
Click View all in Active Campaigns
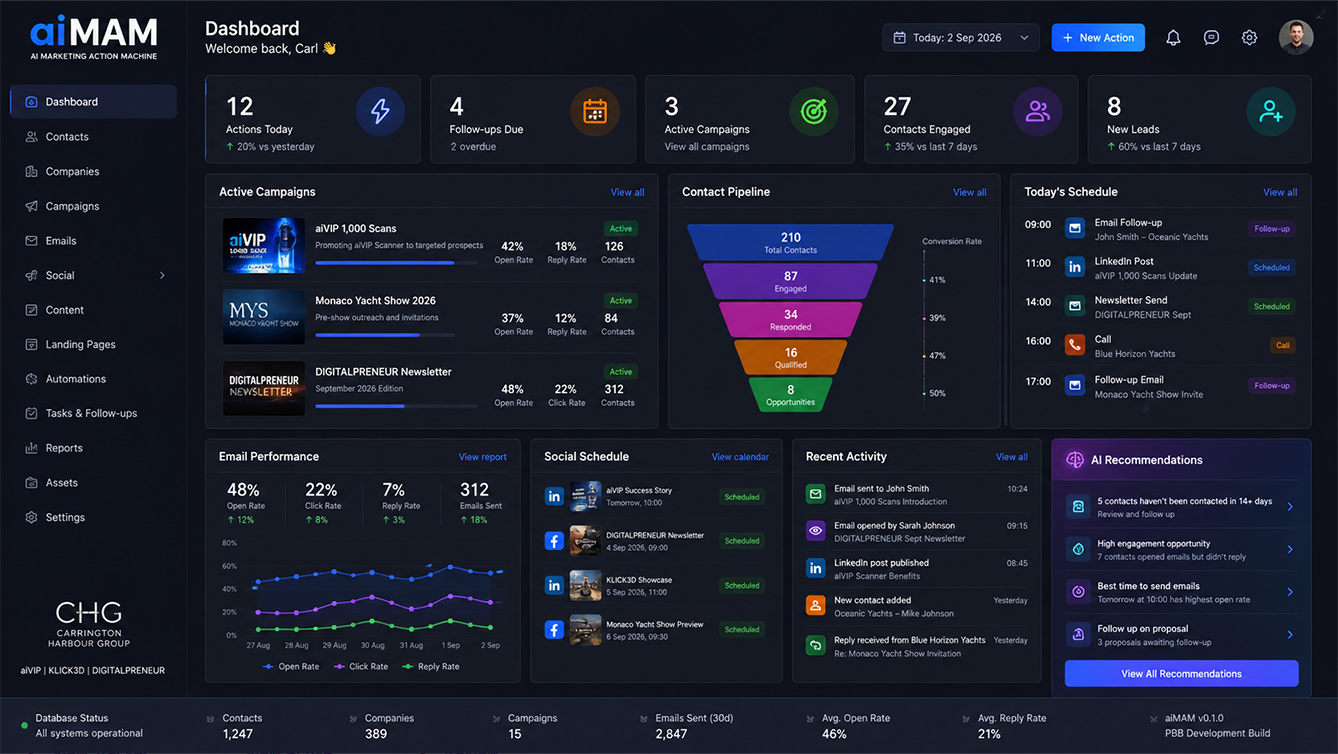(x=627, y=192)
